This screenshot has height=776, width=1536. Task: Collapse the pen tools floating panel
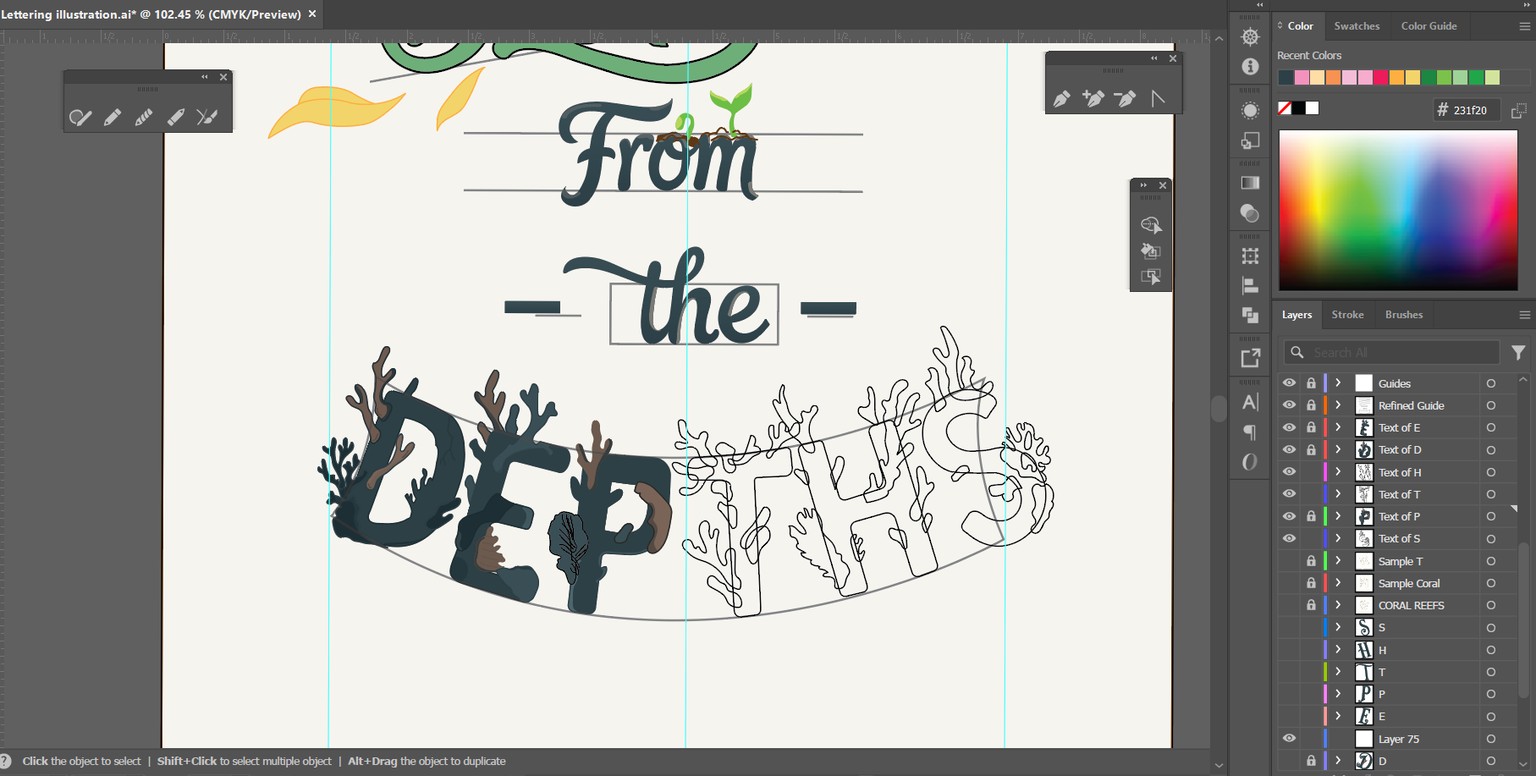pyautogui.click(x=1154, y=58)
